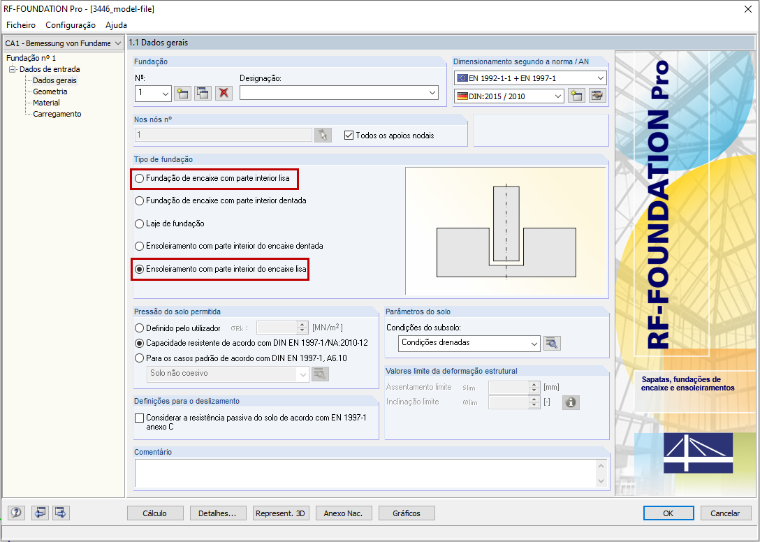
Task: Select Laje de fundação option
Action: coord(140,223)
